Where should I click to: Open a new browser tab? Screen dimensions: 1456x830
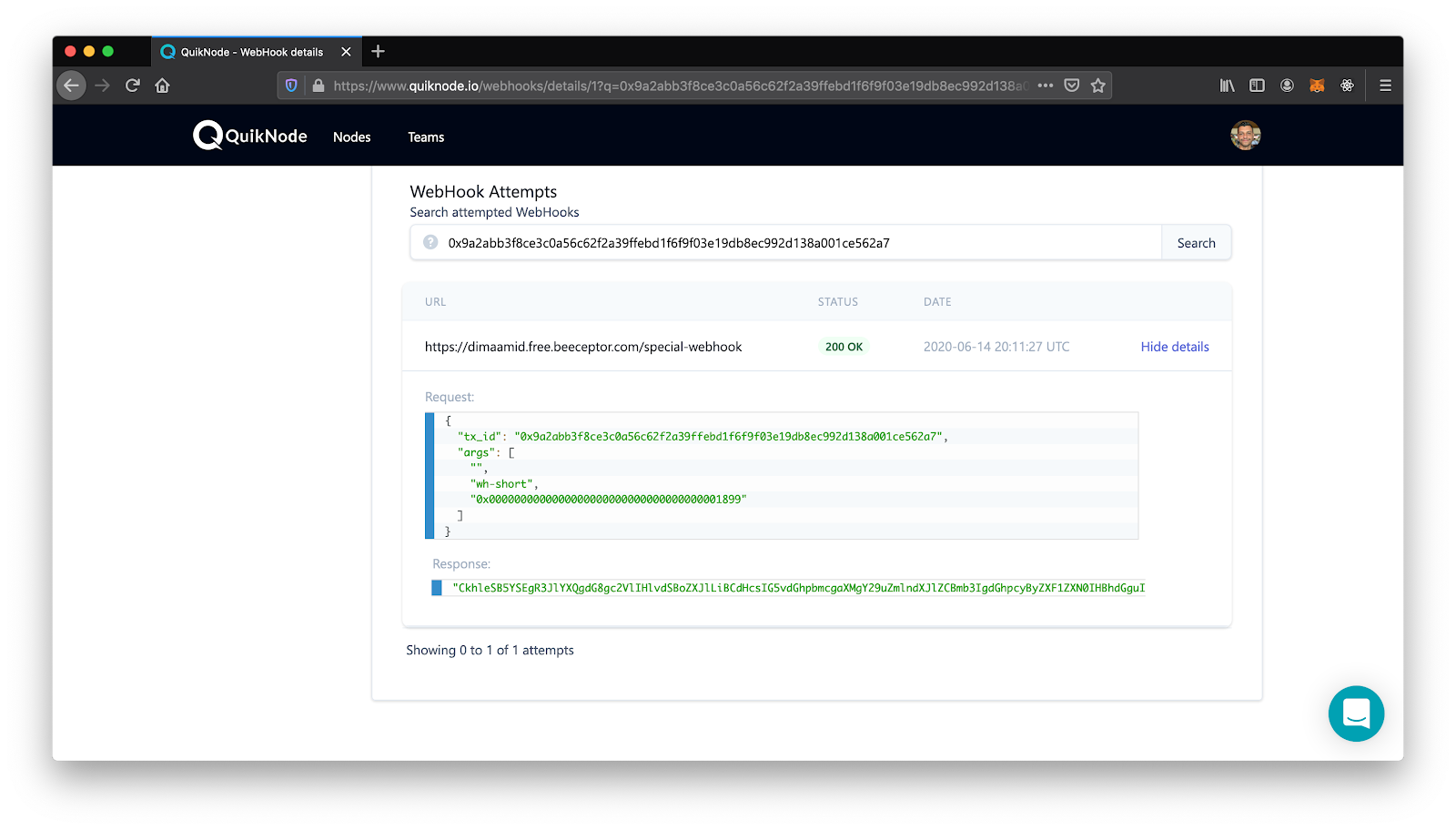(x=379, y=52)
